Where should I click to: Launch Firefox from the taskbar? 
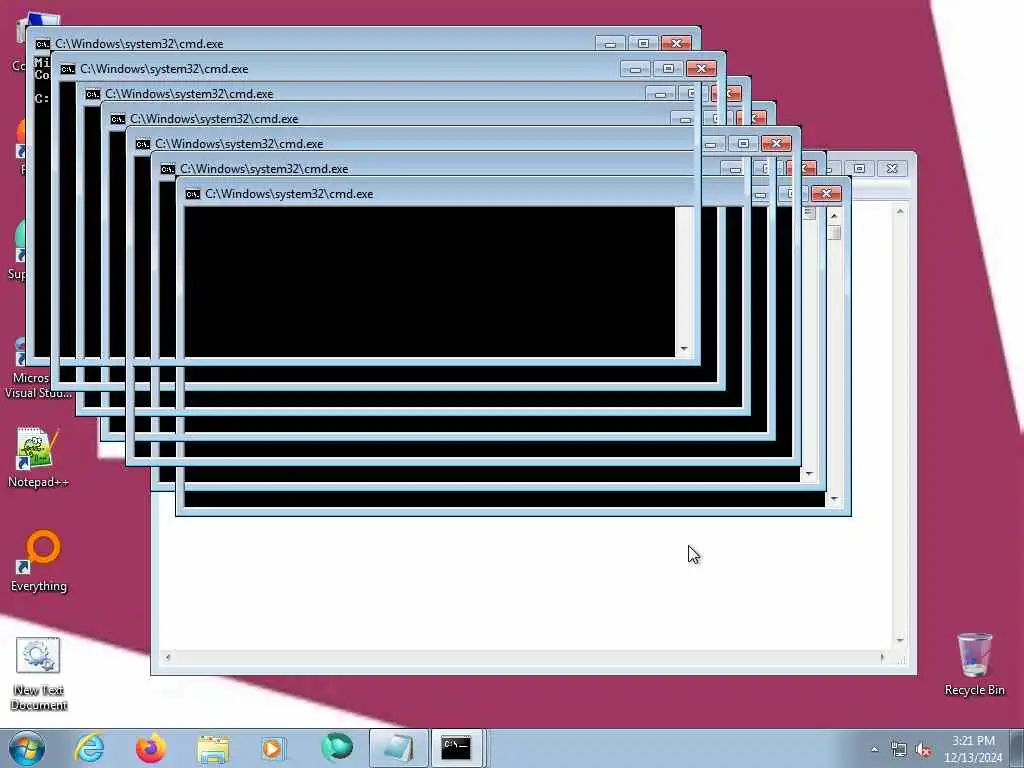(150, 748)
